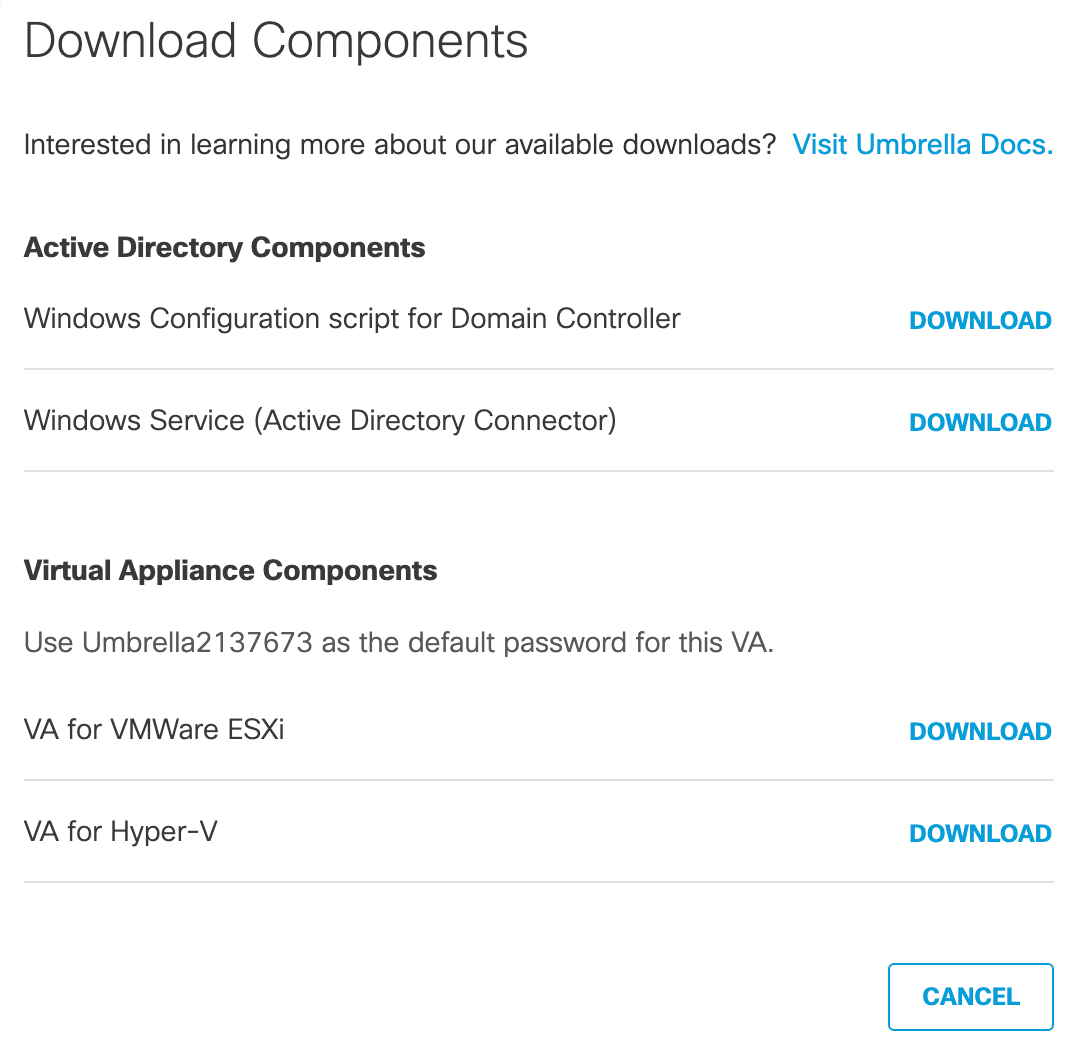Viewport: 1082px width, 1056px height.
Task: Download the Windows Configuration script for Domain Controller
Action: (980, 320)
